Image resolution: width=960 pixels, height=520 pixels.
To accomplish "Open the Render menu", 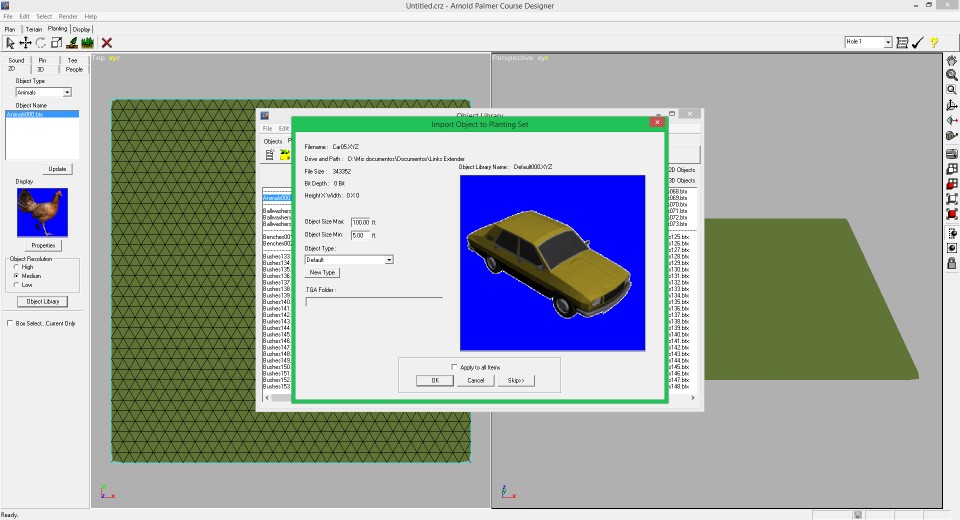I will tap(68, 17).
